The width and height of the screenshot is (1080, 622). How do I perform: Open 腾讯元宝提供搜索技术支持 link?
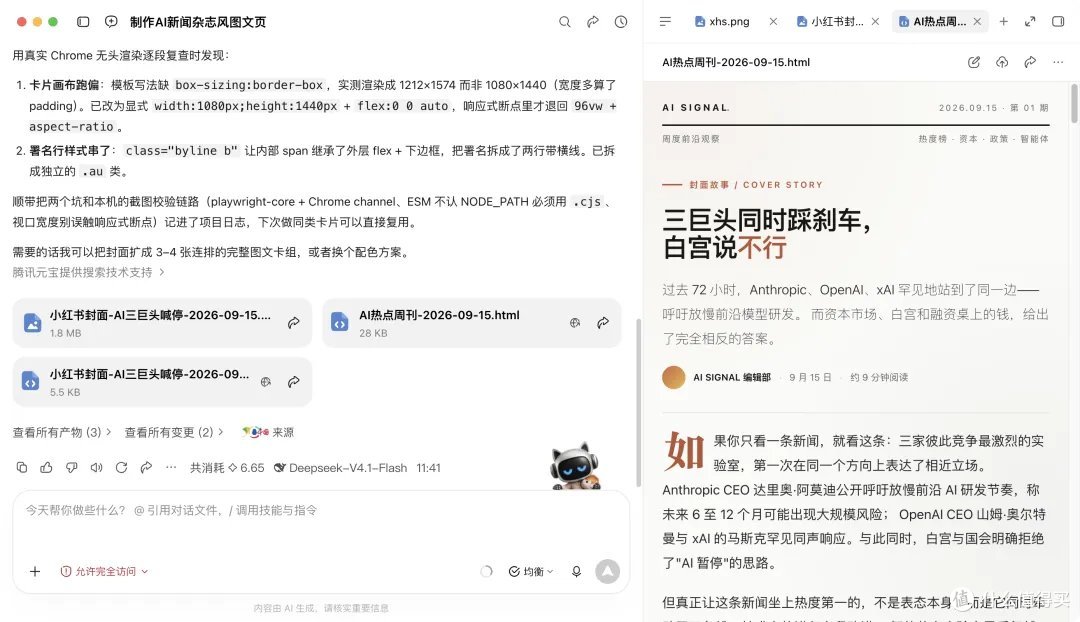pos(88,272)
